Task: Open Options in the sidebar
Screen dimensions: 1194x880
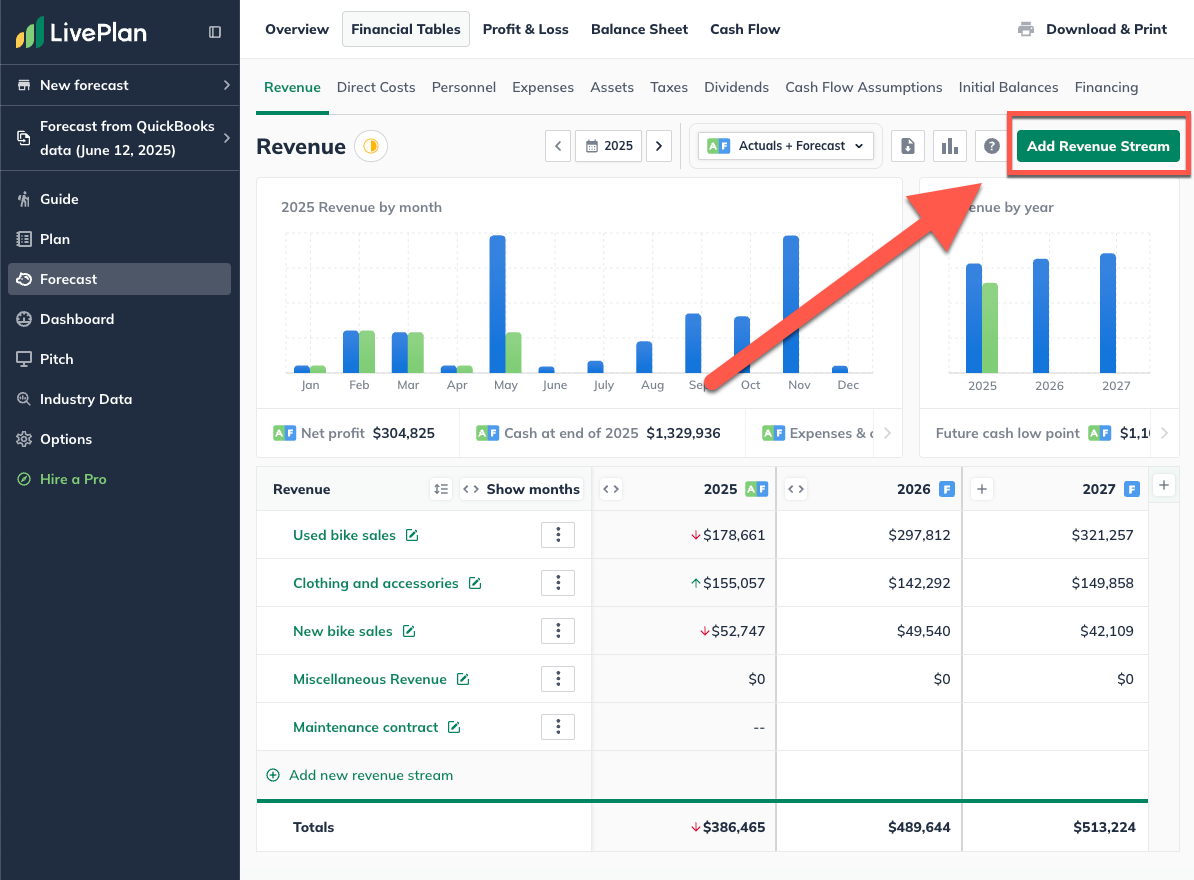Action: (x=120, y=439)
